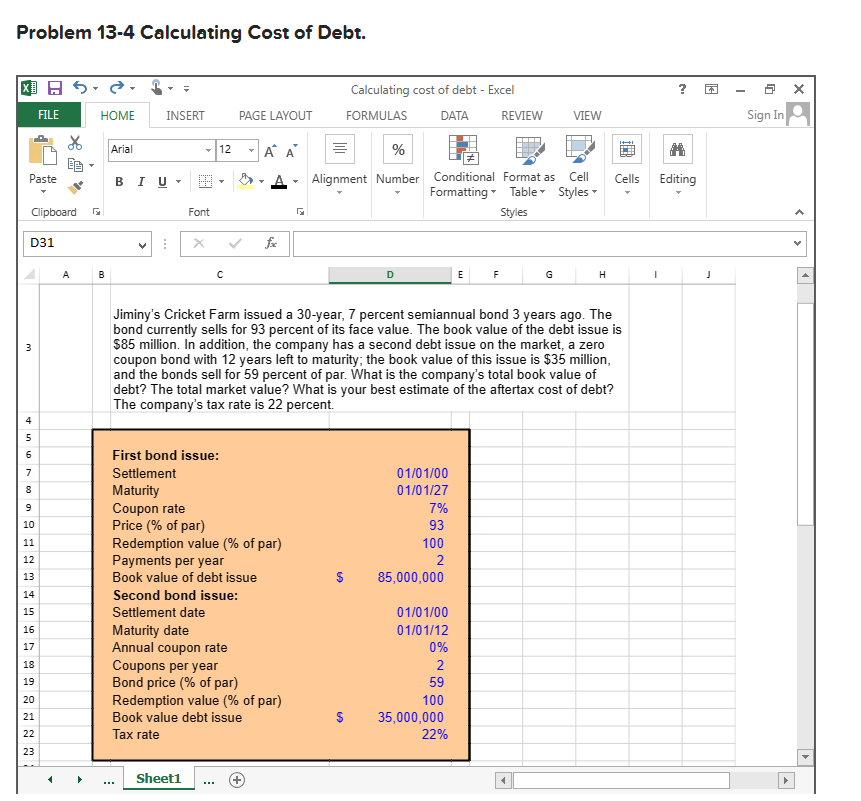Select the Tax rate 22% cell

pos(390,735)
